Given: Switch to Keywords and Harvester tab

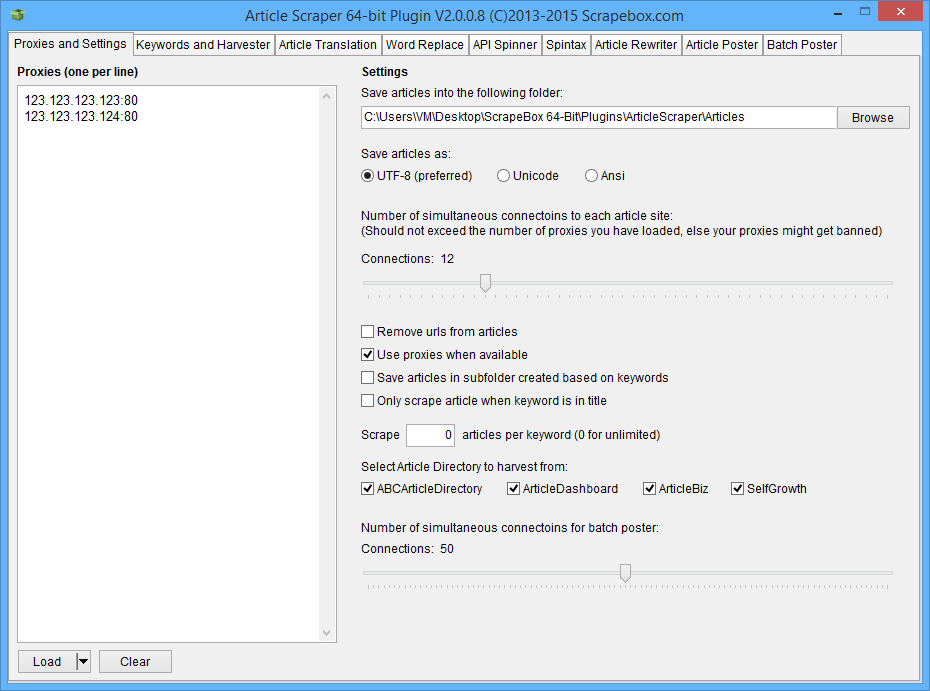Looking at the screenshot, I should 203,45.
